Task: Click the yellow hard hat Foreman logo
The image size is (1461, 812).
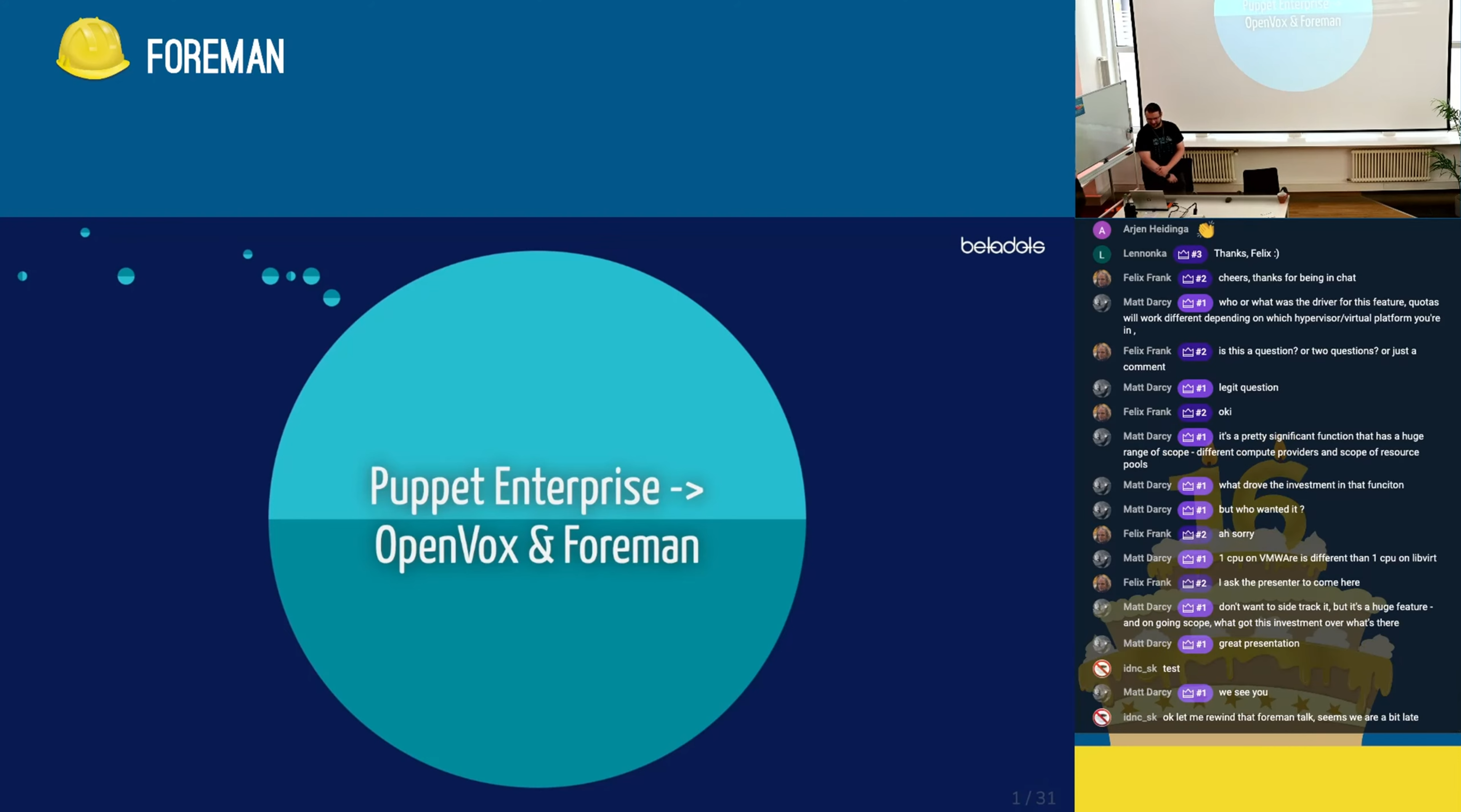Action: point(93,48)
